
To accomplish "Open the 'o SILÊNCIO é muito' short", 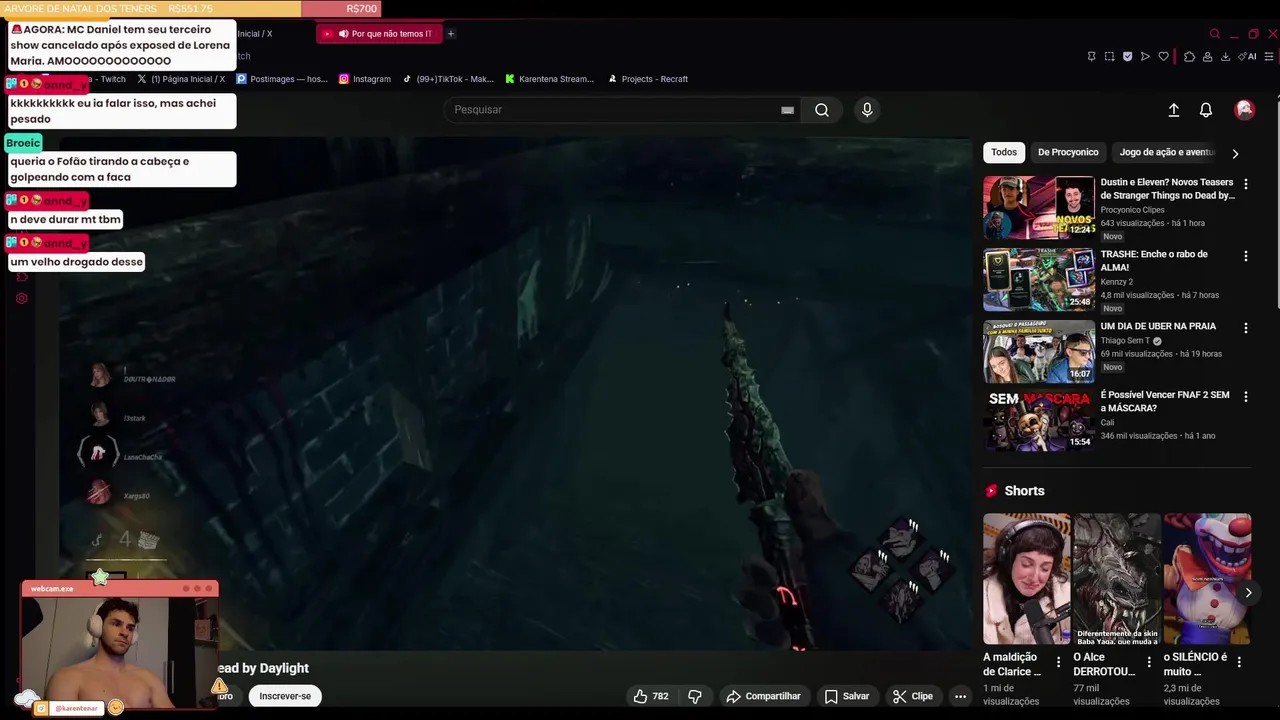I will 1207,579.
